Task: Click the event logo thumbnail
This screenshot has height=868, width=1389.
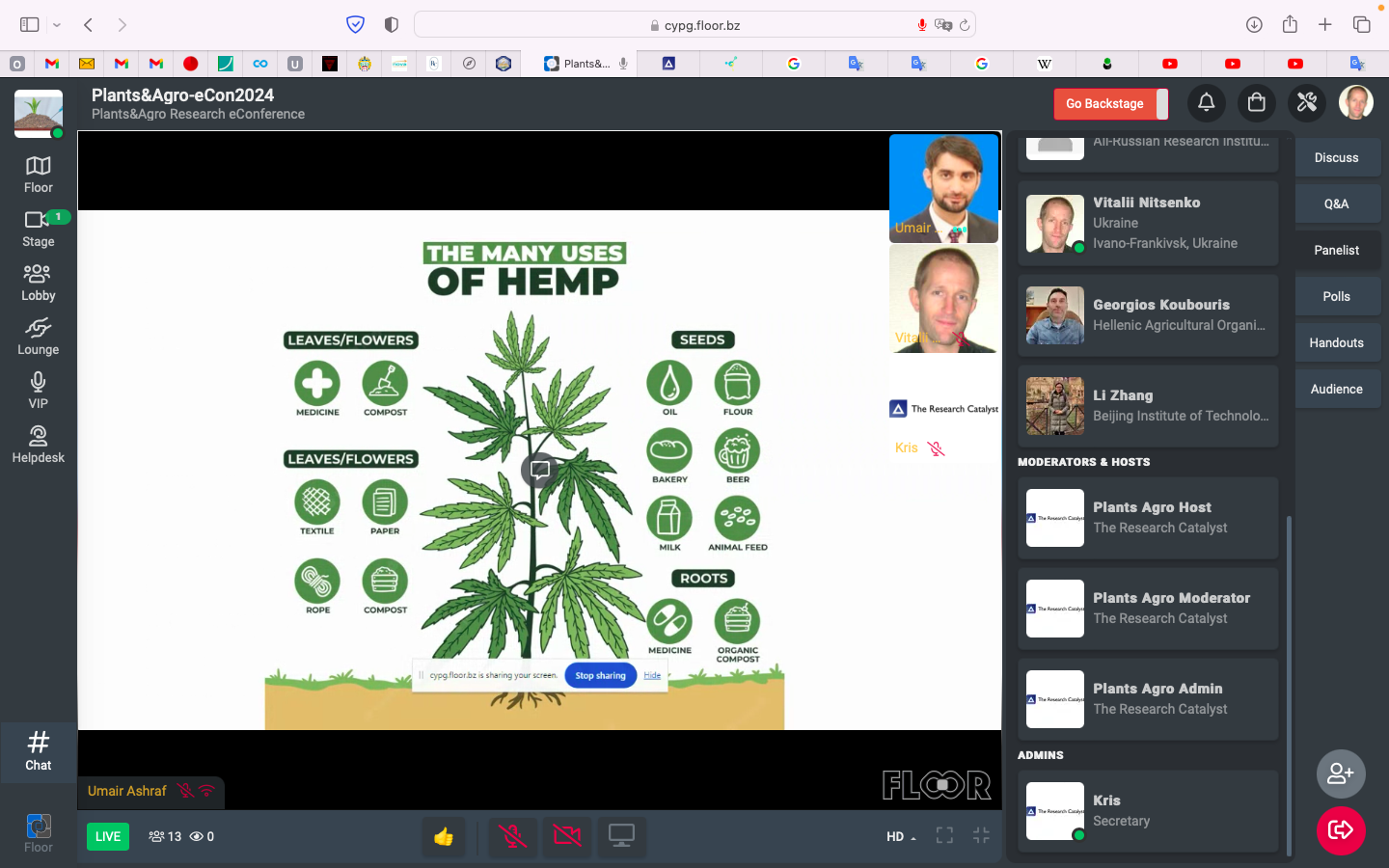Action: (x=39, y=114)
